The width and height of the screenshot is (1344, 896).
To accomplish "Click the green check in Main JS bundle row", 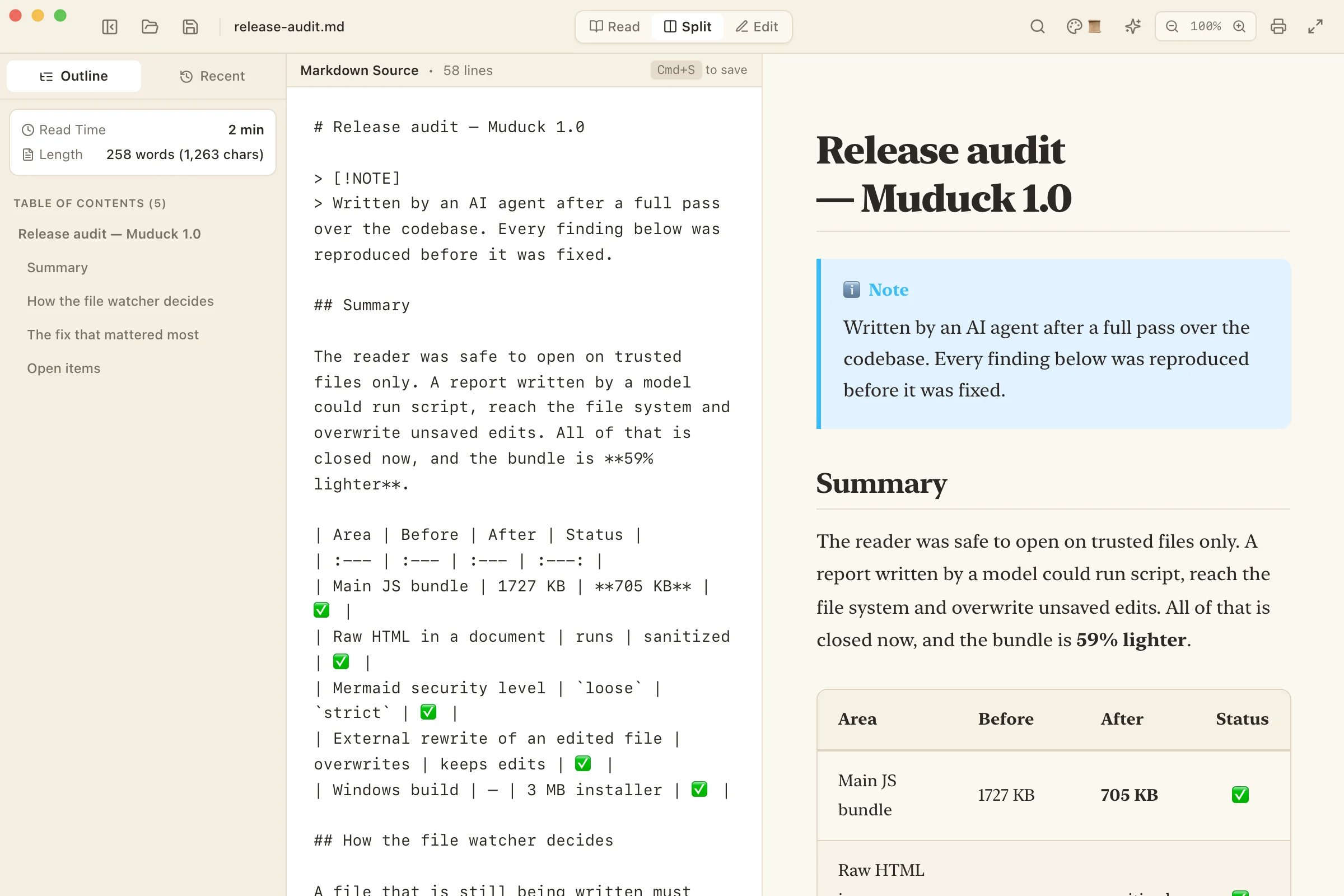I will click(1240, 795).
